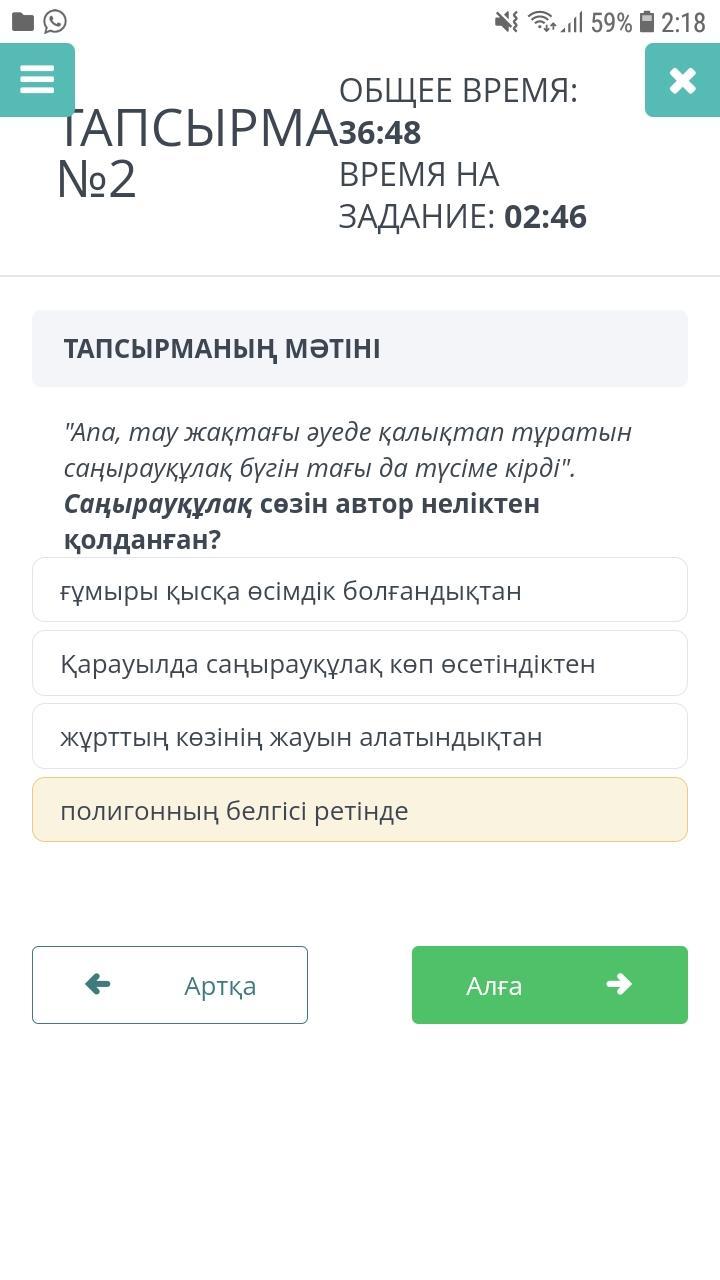Screen dimensions: 720x1280
Task: Tap the task time 02:46 counter
Action: pyautogui.click(x=545, y=217)
